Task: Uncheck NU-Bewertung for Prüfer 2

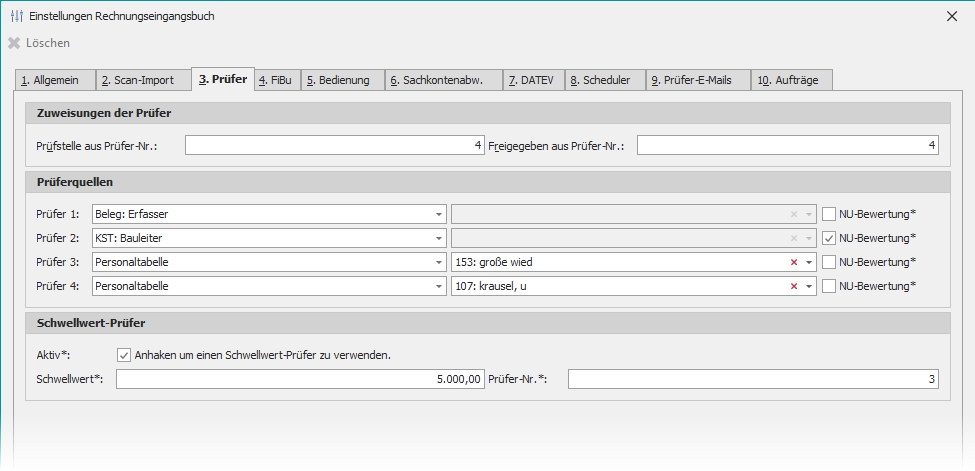Action: pyautogui.click(x=829, y=238)
